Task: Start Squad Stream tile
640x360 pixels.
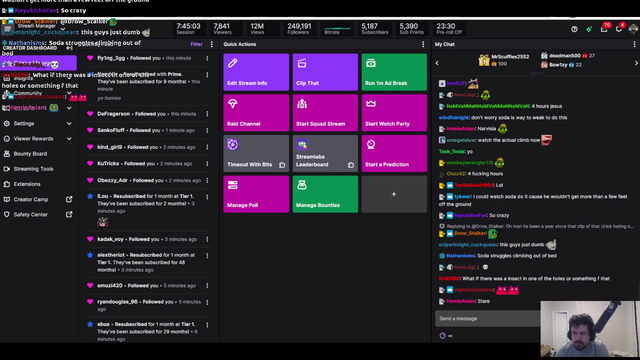Action: 325,113
